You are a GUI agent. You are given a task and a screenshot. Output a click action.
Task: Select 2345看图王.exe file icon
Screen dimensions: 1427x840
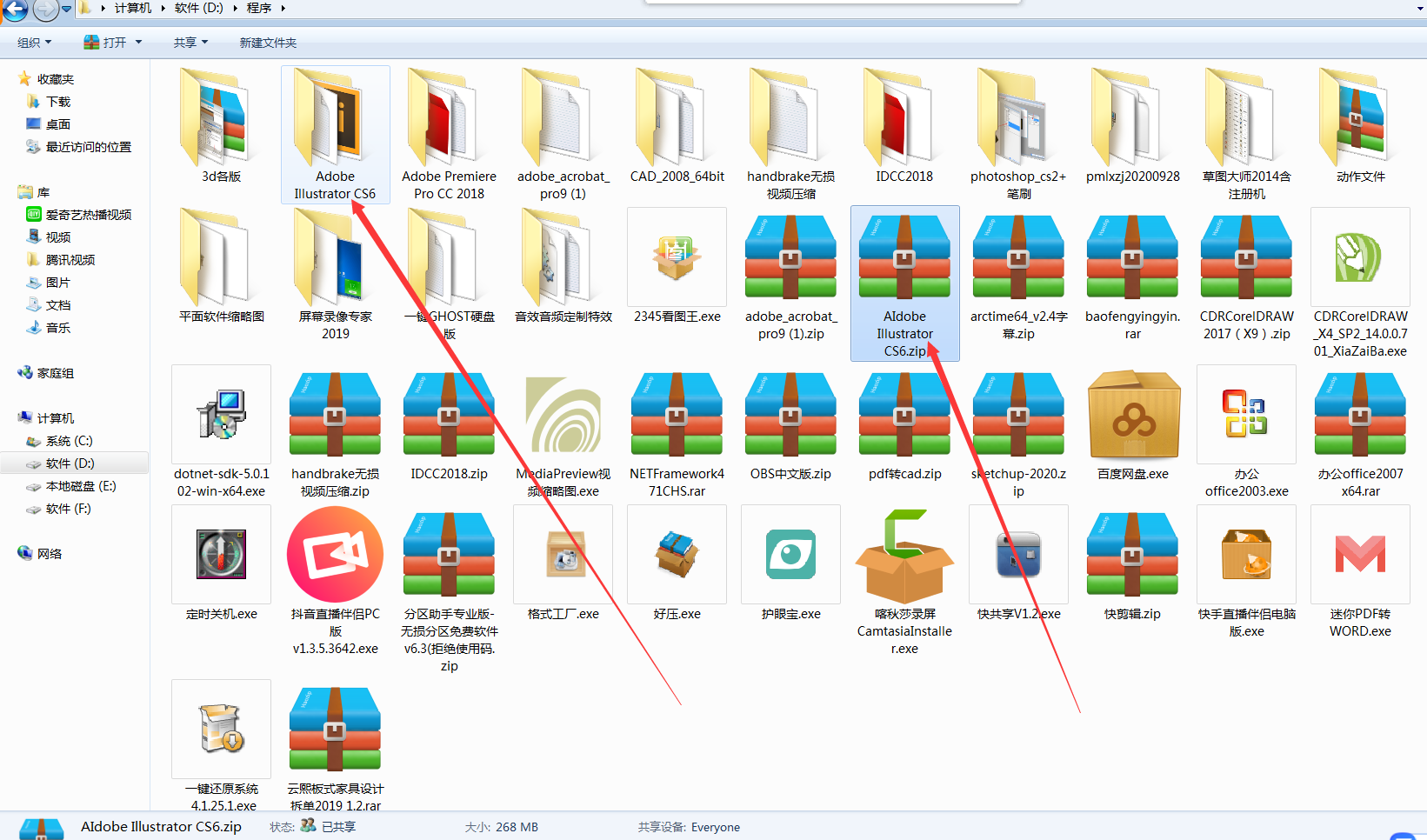coord(677,257)
